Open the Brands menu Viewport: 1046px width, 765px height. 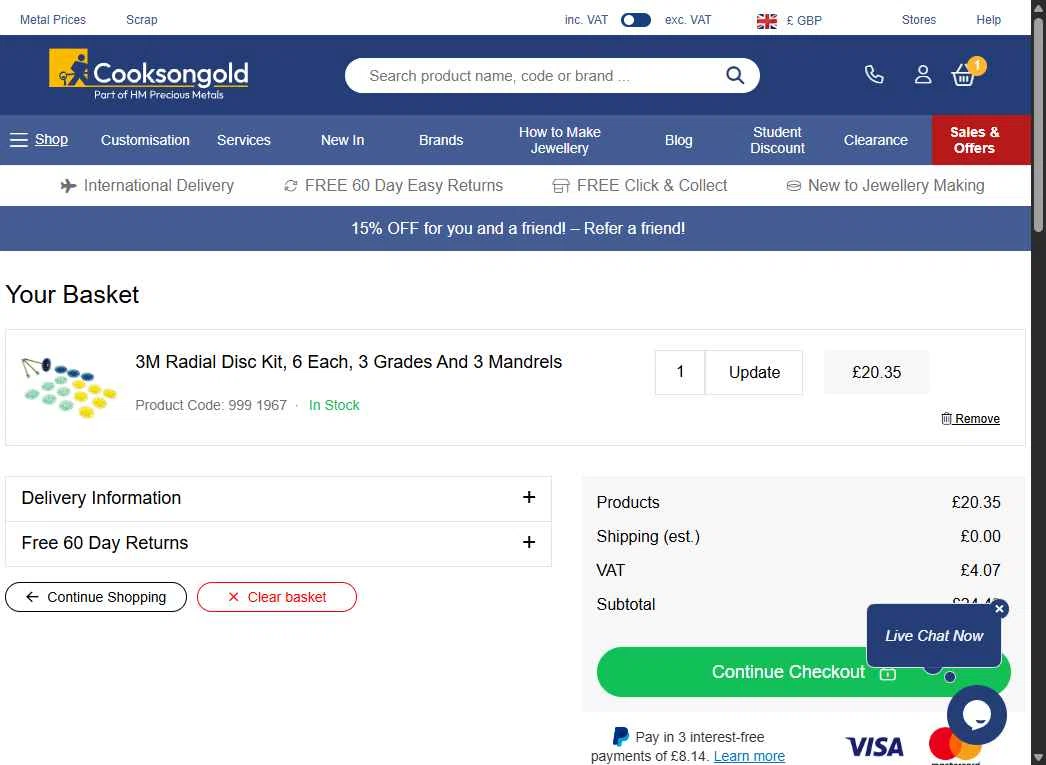(x=441, y=140)
